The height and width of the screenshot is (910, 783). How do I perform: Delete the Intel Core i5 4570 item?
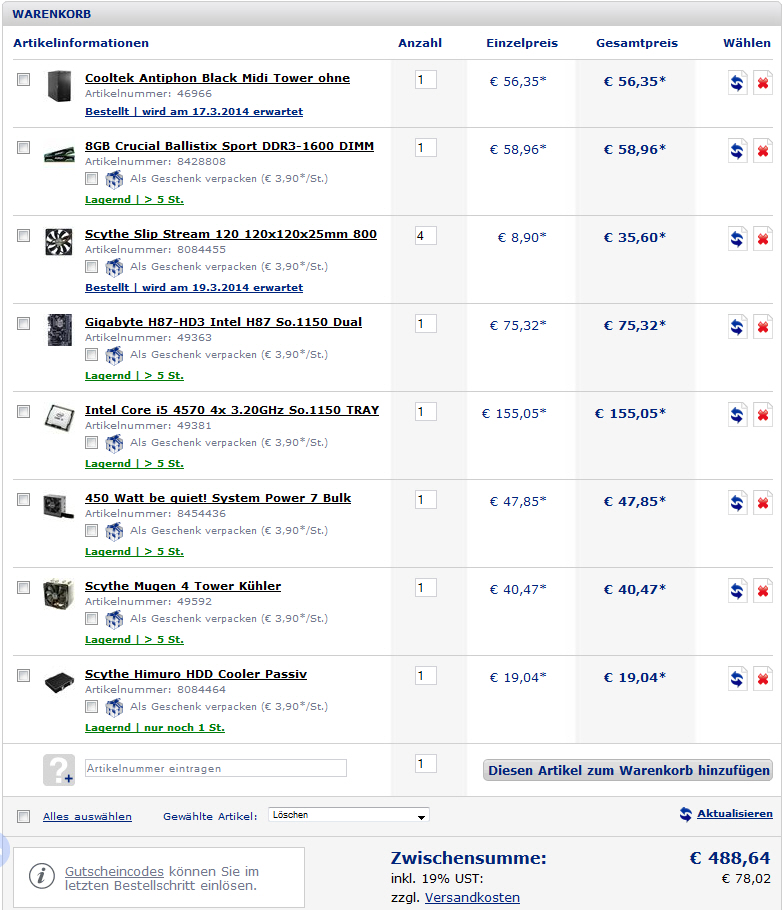(763, 414)
